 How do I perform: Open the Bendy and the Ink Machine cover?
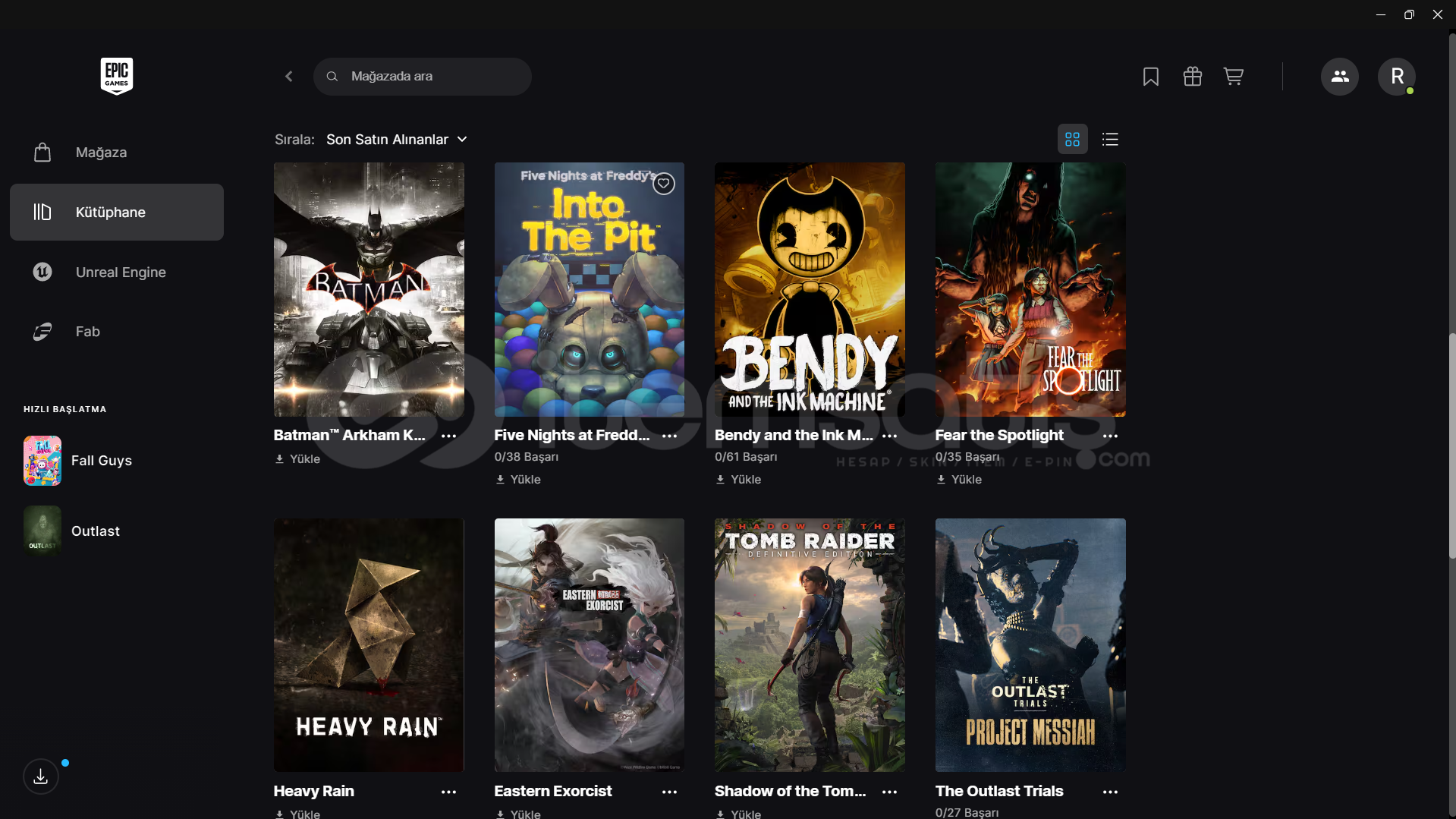[x=810, y=289]
